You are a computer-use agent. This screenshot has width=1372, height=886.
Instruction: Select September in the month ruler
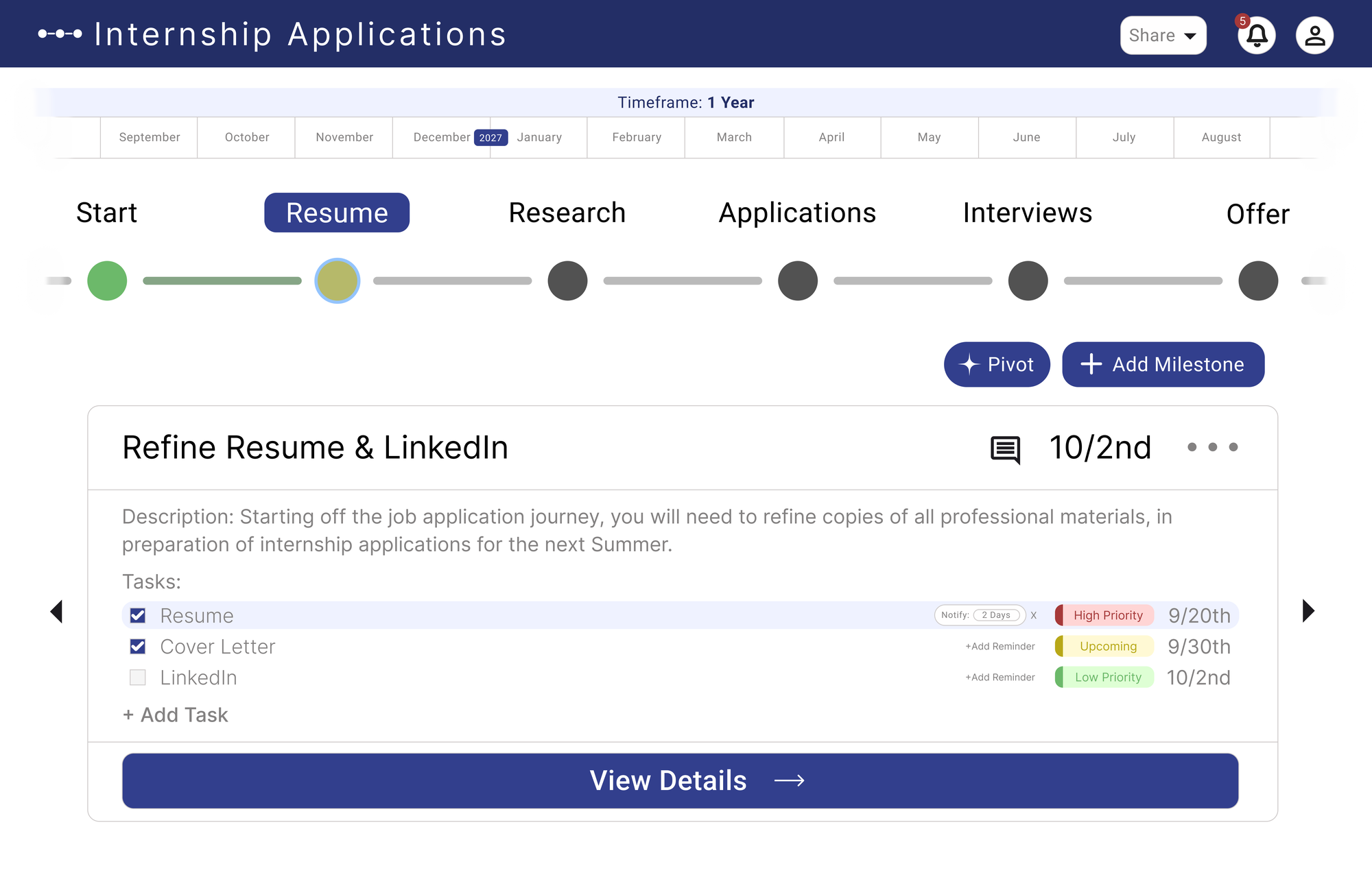coord(150,137)
